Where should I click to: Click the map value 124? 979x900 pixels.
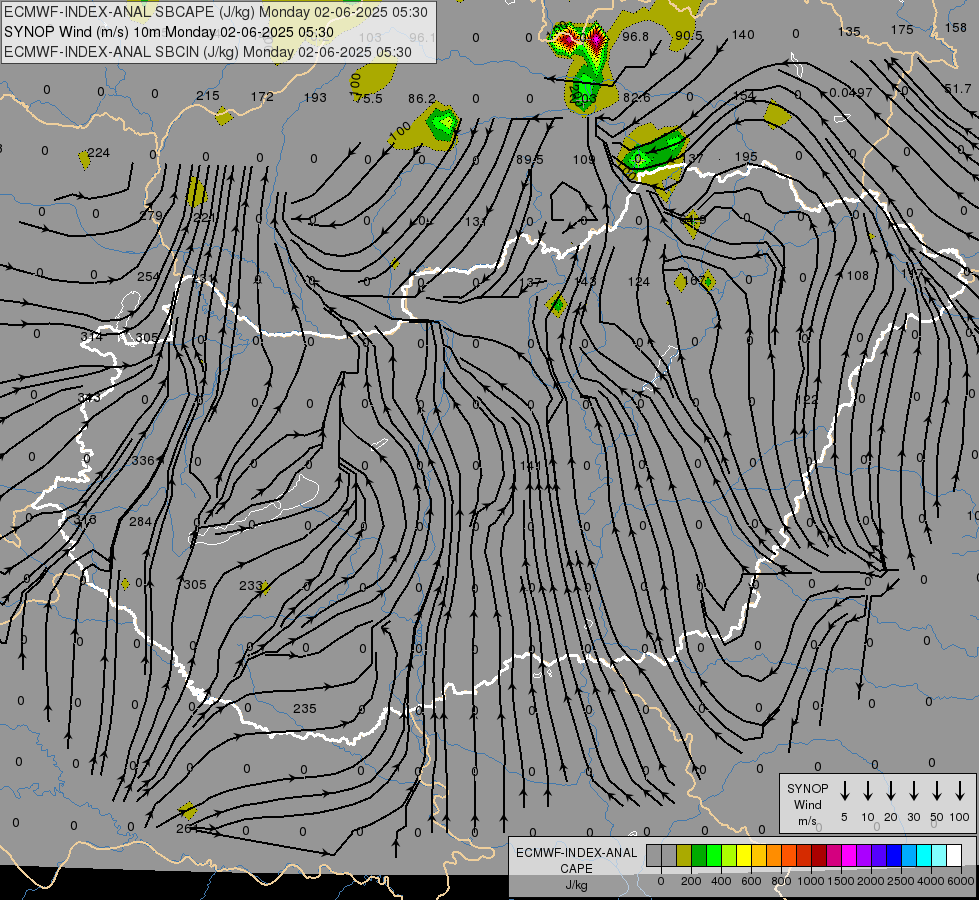[x=639, y=282]
